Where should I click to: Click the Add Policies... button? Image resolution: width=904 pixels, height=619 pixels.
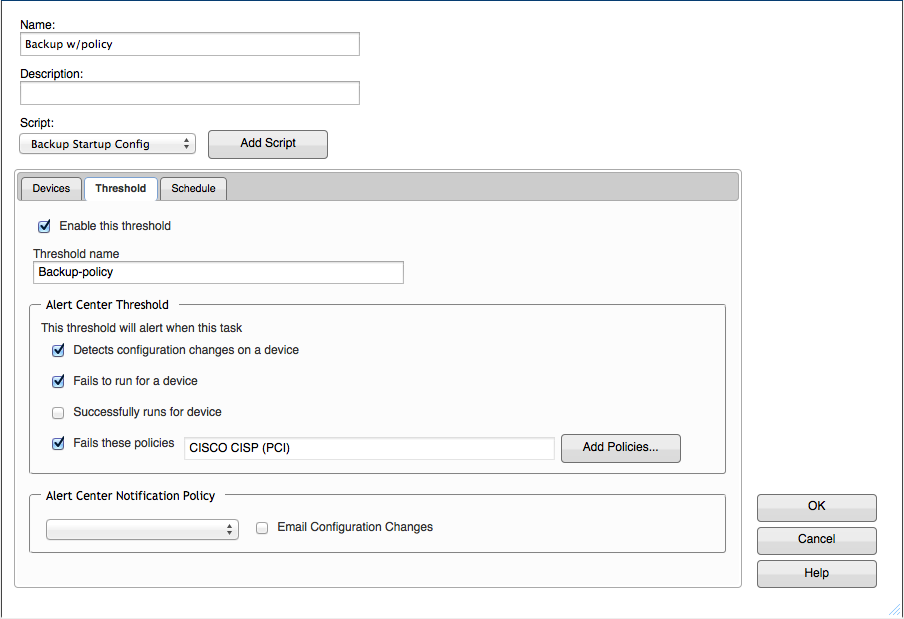(x=621, y=448)
